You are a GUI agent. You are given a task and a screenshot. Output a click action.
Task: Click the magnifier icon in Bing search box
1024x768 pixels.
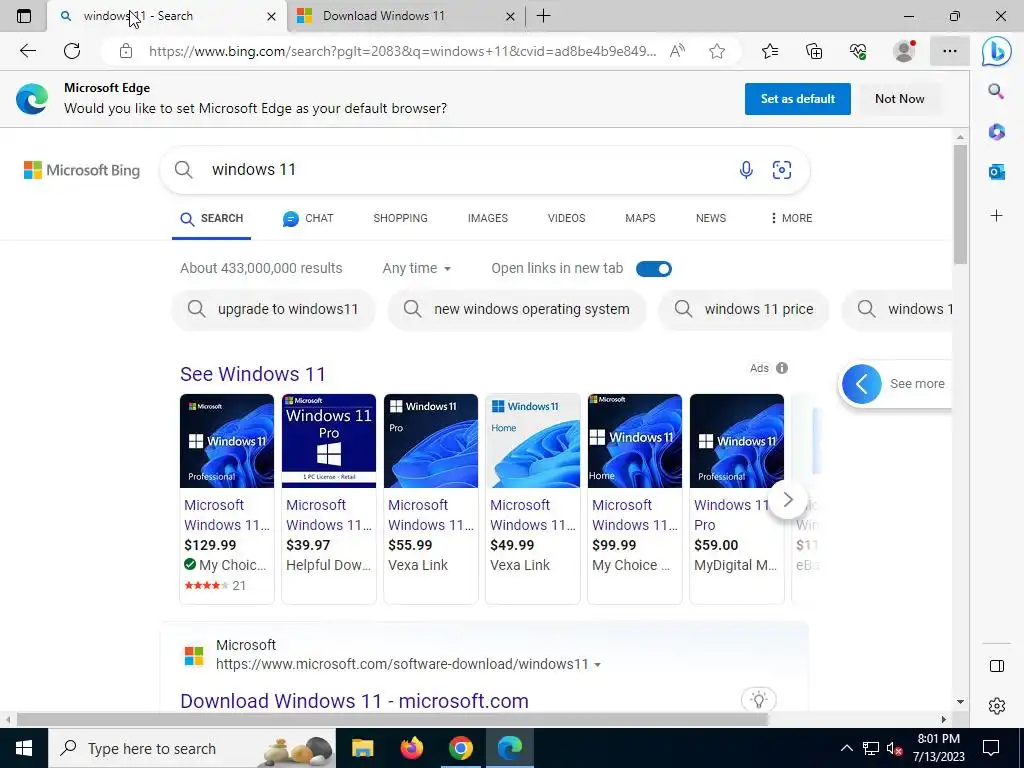[184, 170]
